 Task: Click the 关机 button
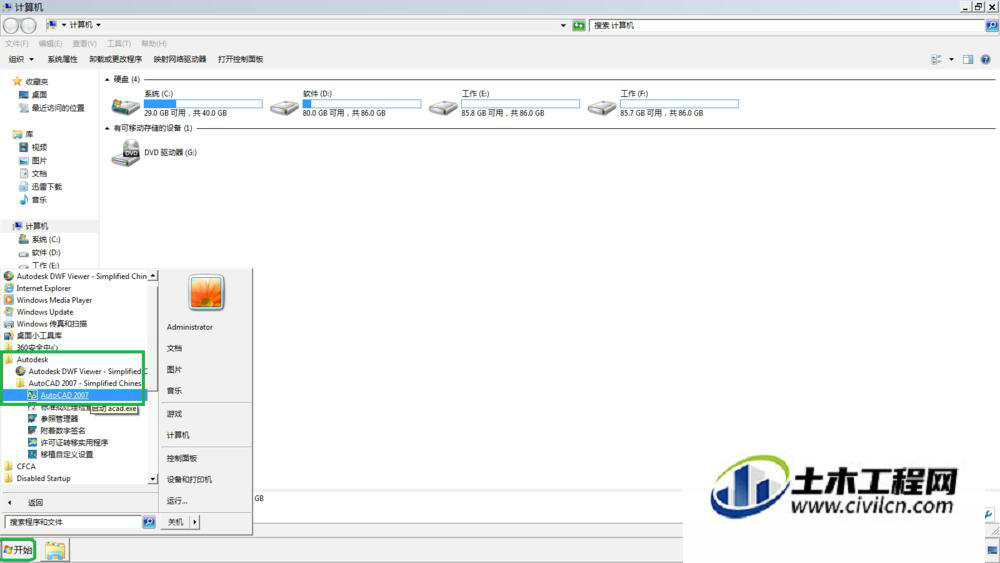175,522
